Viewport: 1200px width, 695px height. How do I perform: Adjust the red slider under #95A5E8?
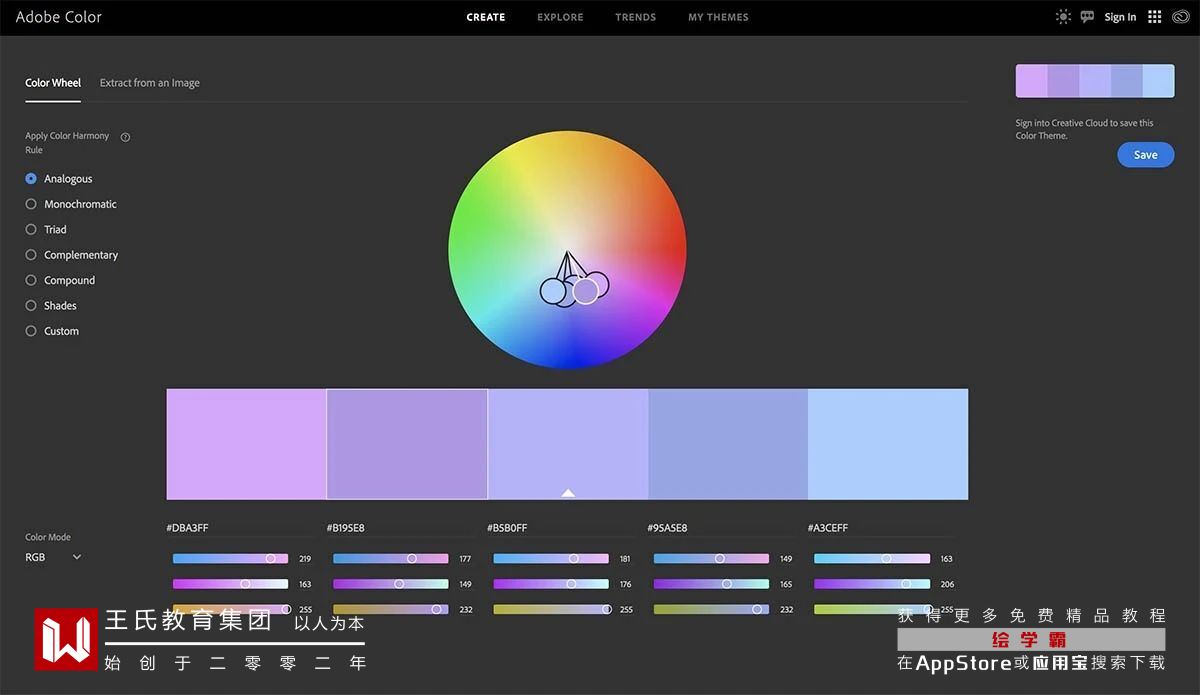pos(711,559)
